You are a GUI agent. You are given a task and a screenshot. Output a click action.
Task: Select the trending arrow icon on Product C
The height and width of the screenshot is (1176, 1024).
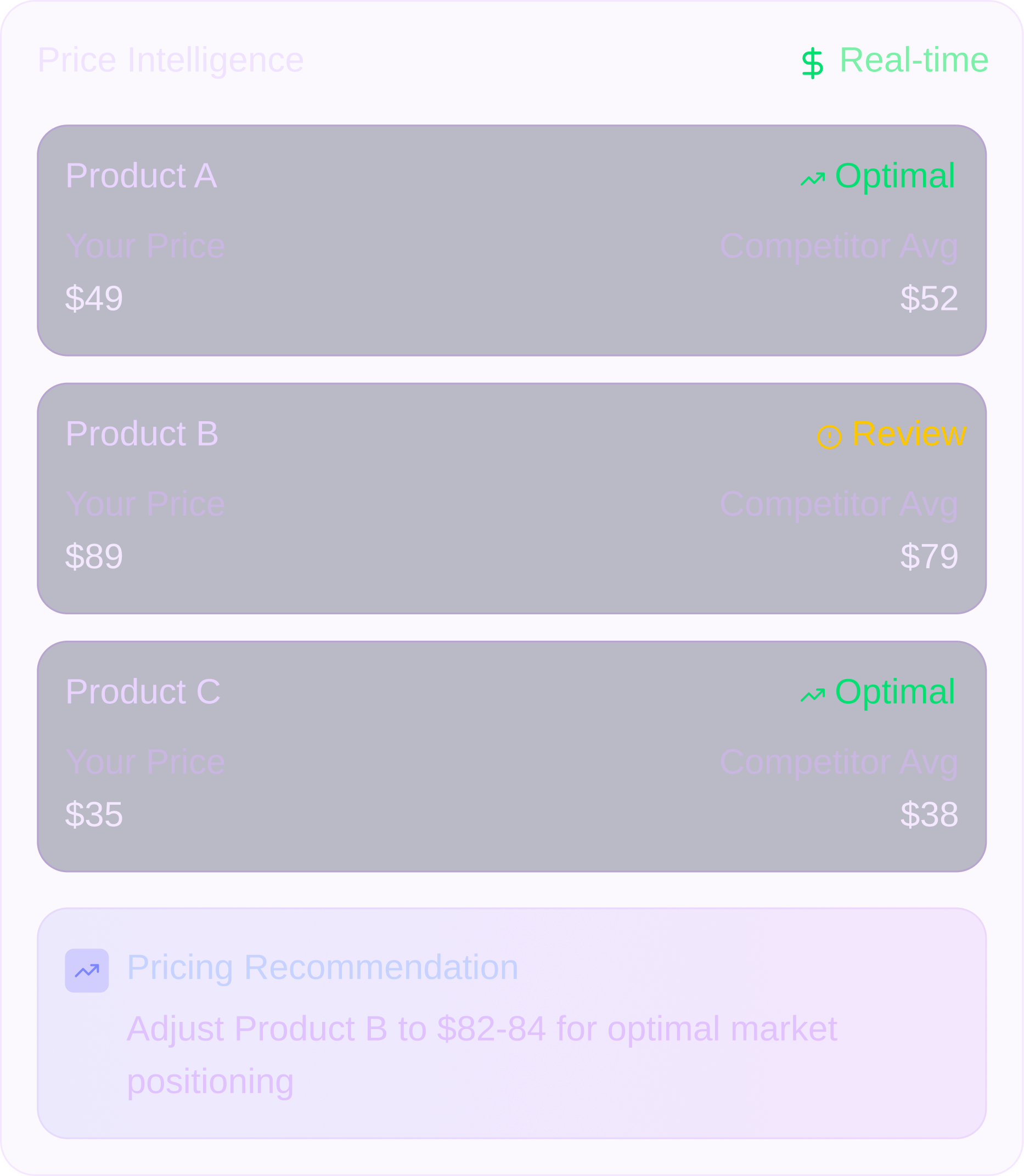click(814, 694)
